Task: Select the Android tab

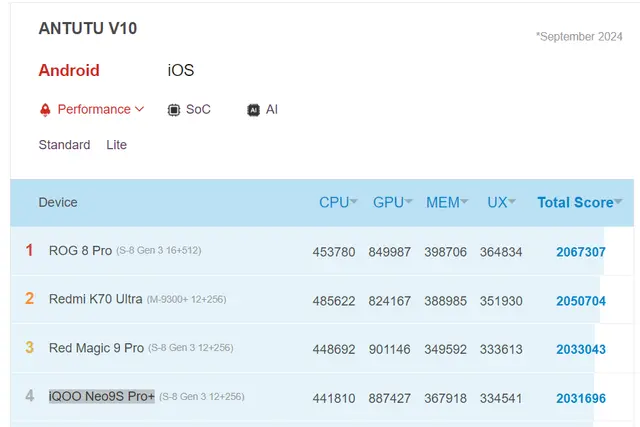Action: [x=69, y=71]
